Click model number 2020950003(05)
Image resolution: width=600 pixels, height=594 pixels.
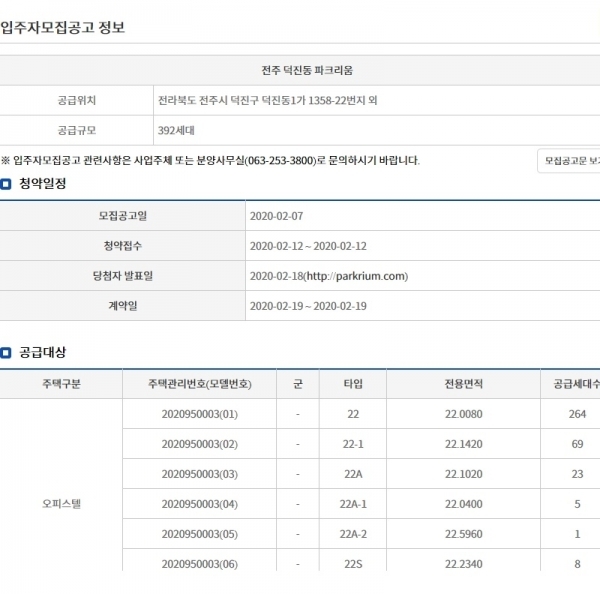200,534
